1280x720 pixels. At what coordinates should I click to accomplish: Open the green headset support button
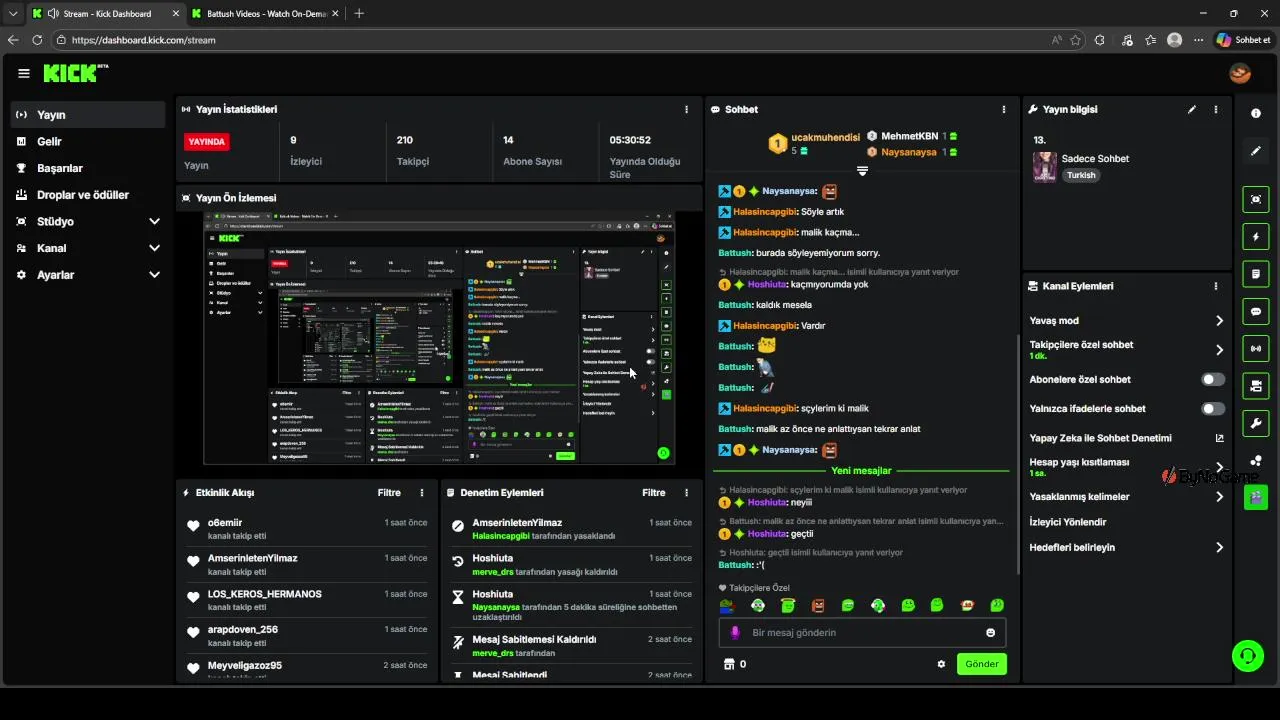1248,656
